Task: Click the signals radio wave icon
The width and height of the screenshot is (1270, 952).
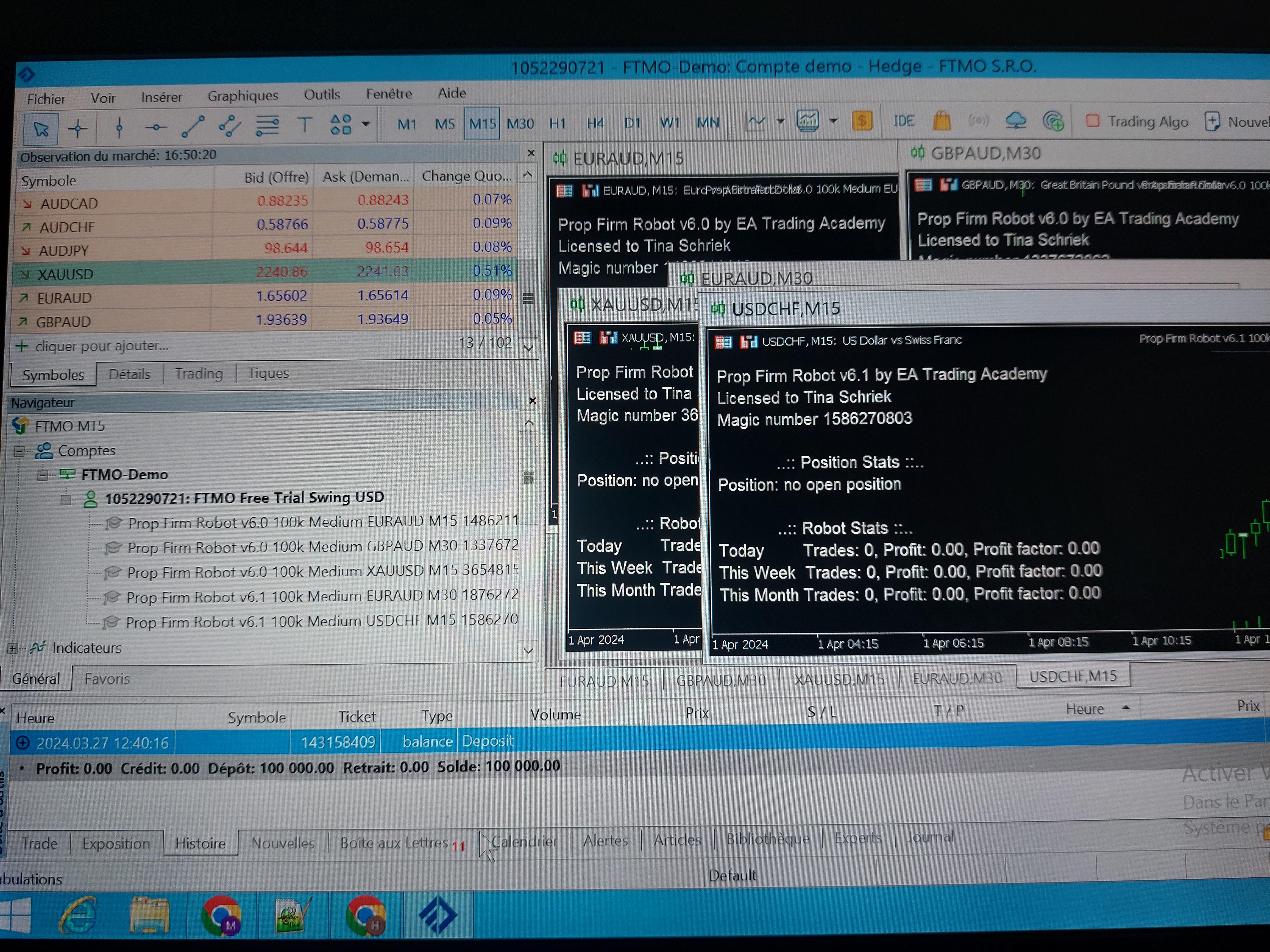Action: point(979,120)
